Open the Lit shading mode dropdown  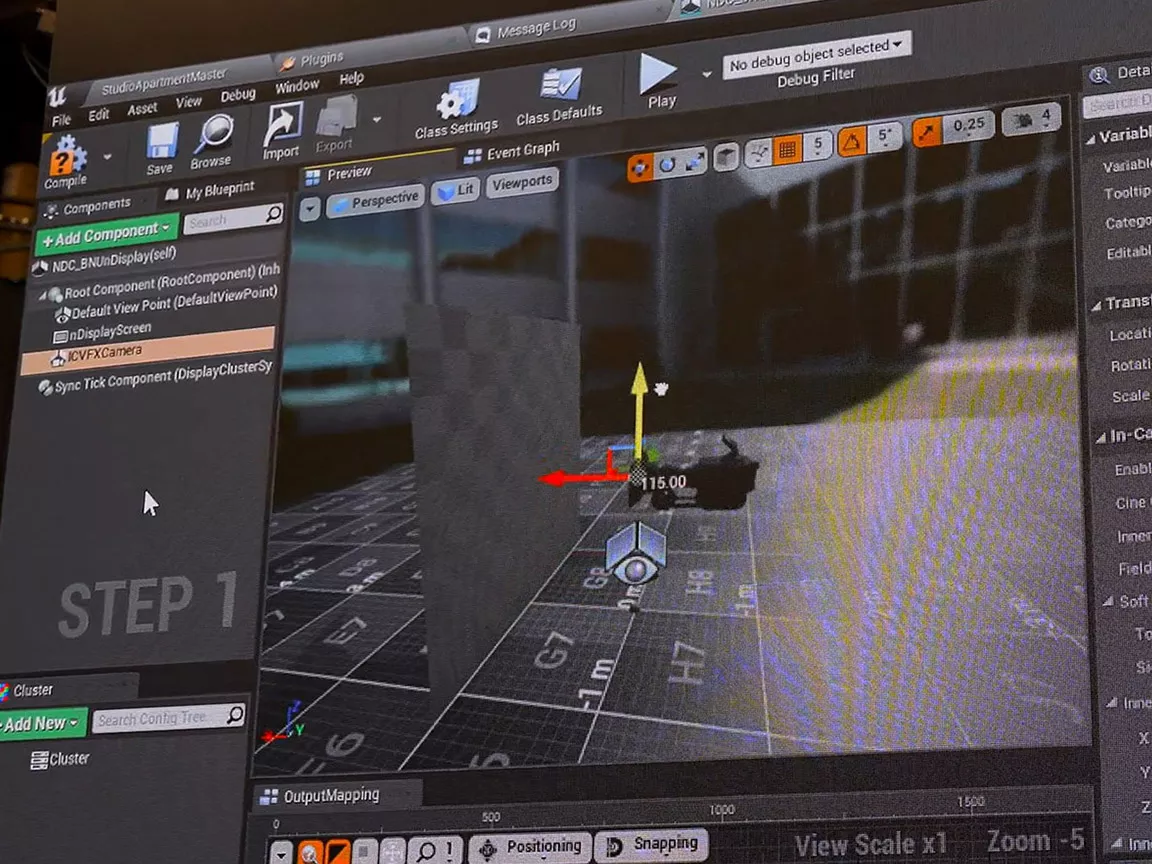point(456,190)
